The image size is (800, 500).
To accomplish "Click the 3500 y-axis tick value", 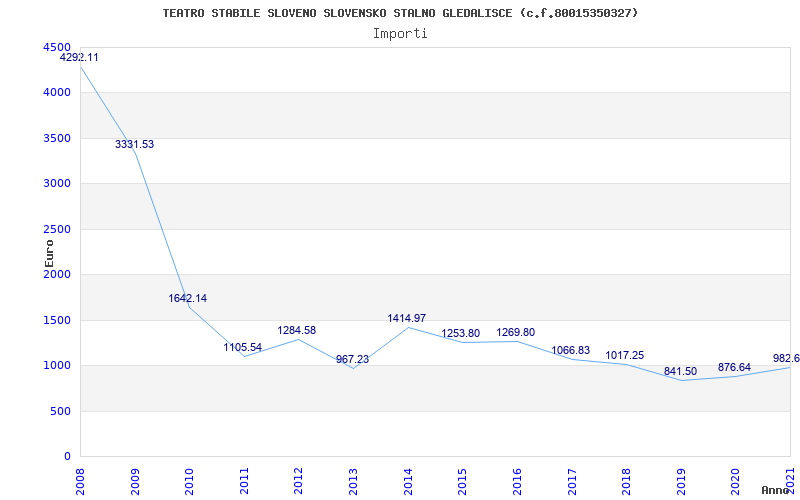I will (x=58, y=138).
